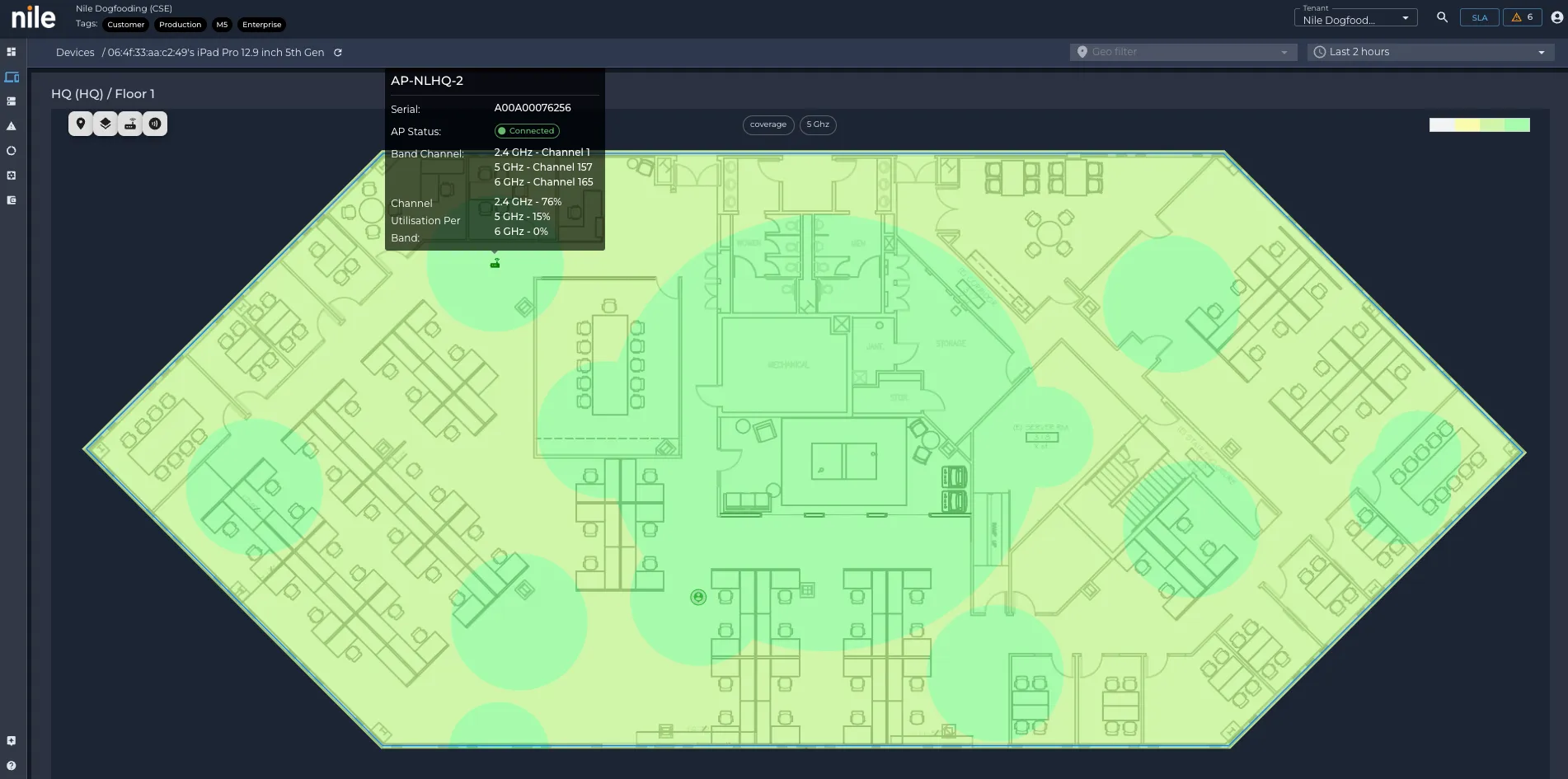
Task: Go to Devices breadcrumb
Action: (x=75, y=53)
